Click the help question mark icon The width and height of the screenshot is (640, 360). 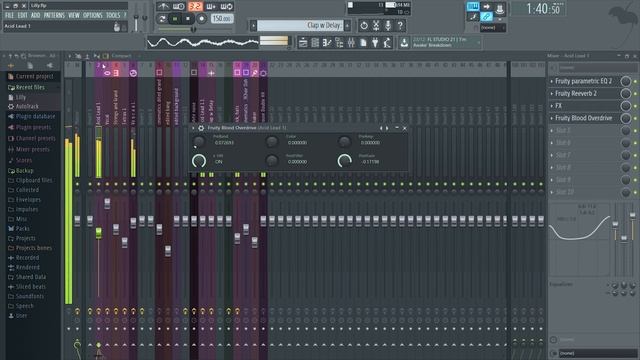[400, 25]
